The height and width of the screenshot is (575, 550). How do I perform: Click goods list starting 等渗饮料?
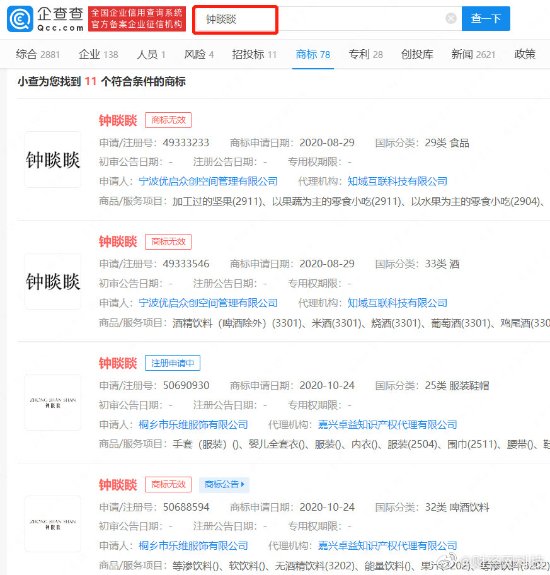361,565
